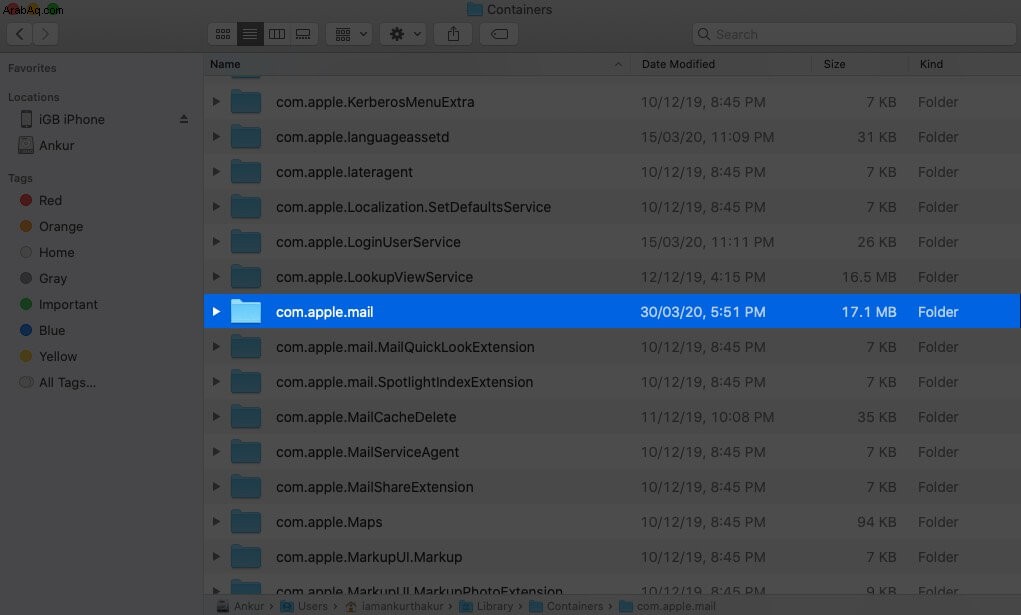Select the com.apple.lateragent folder icon
1021x615 pixels.
coord(246,172)
